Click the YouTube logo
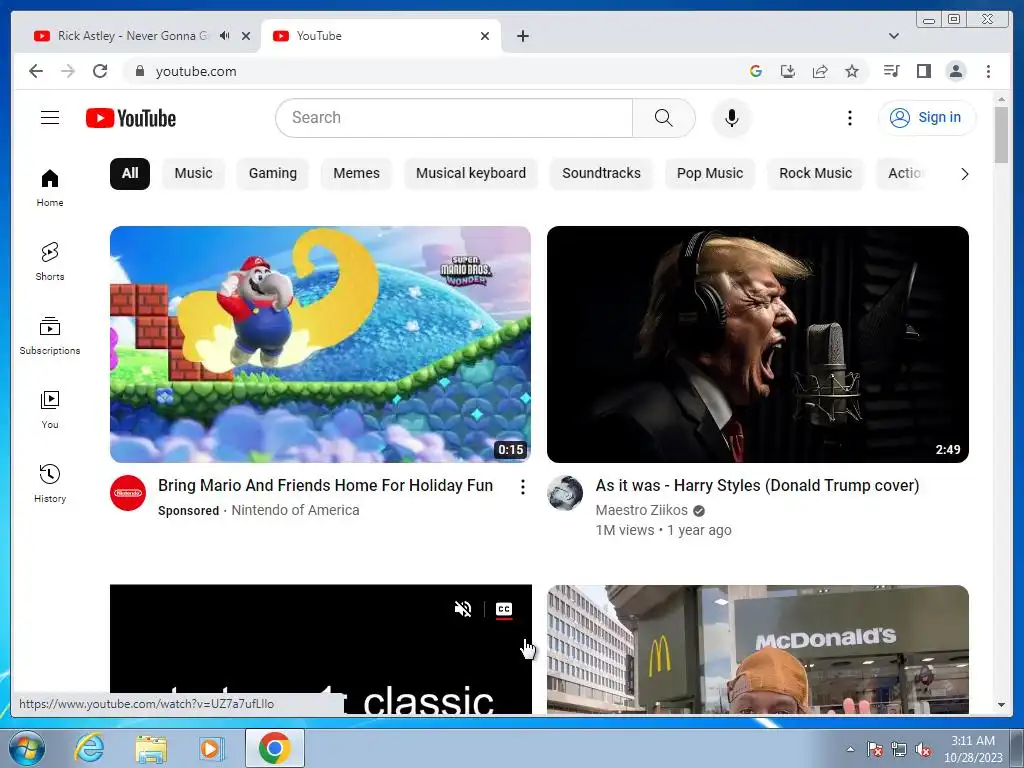 pos(131,118)
